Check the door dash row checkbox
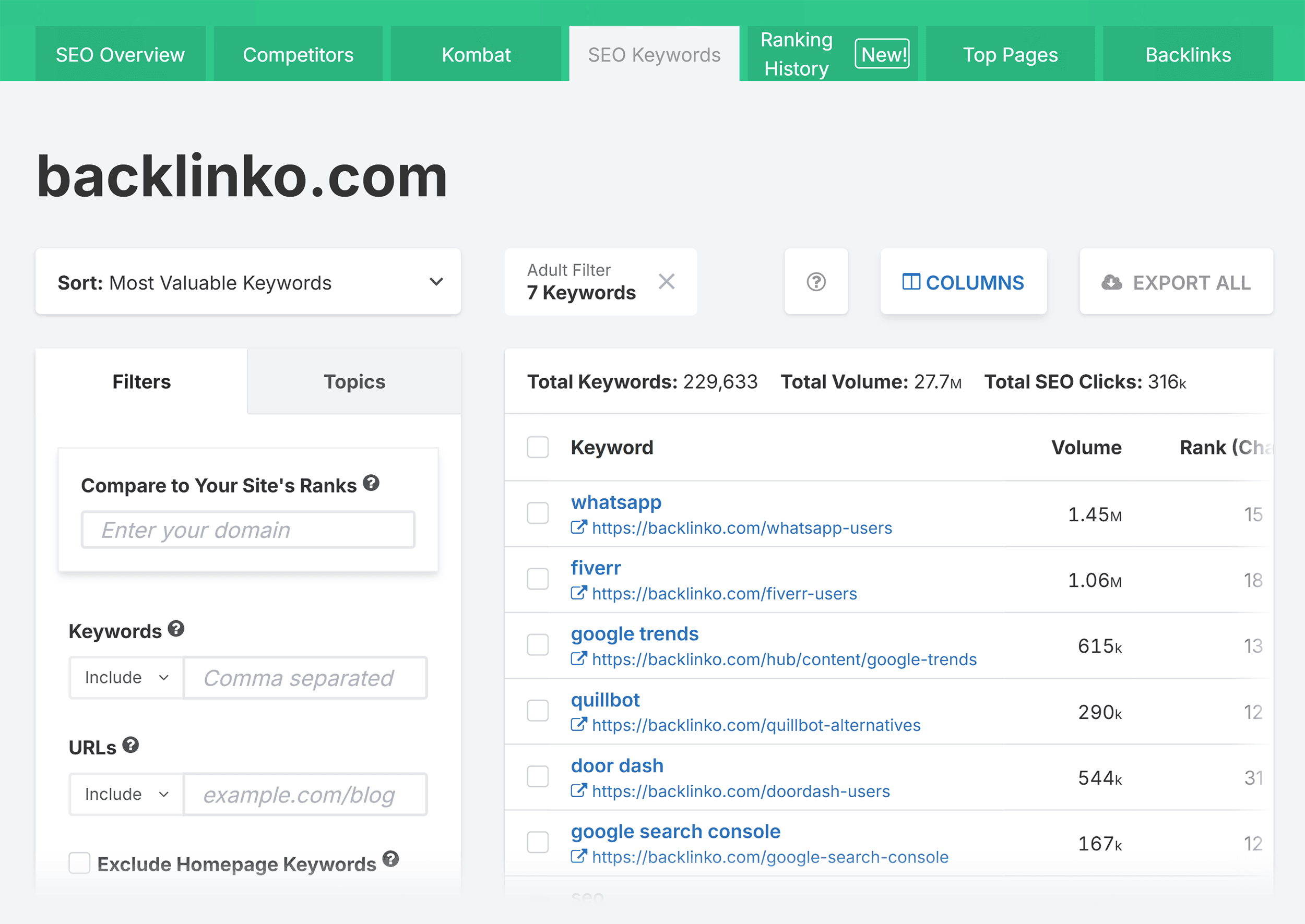This screenshot has width=1305, height=924. pos(538,777)
